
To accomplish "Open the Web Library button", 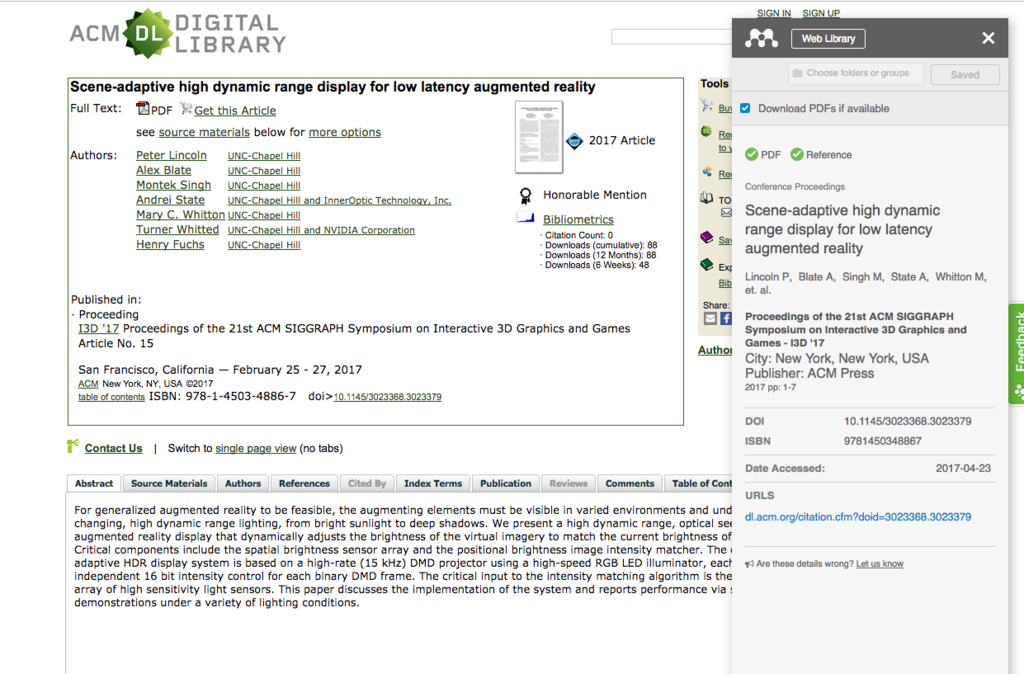I will [828, 39].
